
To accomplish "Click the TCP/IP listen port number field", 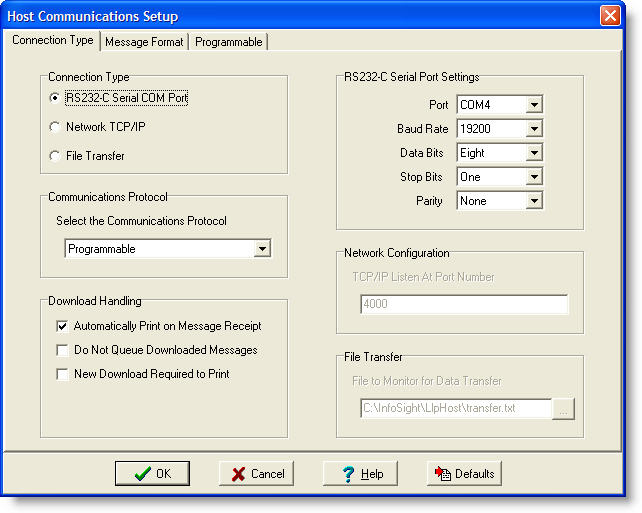I will [x=464, y=304].
